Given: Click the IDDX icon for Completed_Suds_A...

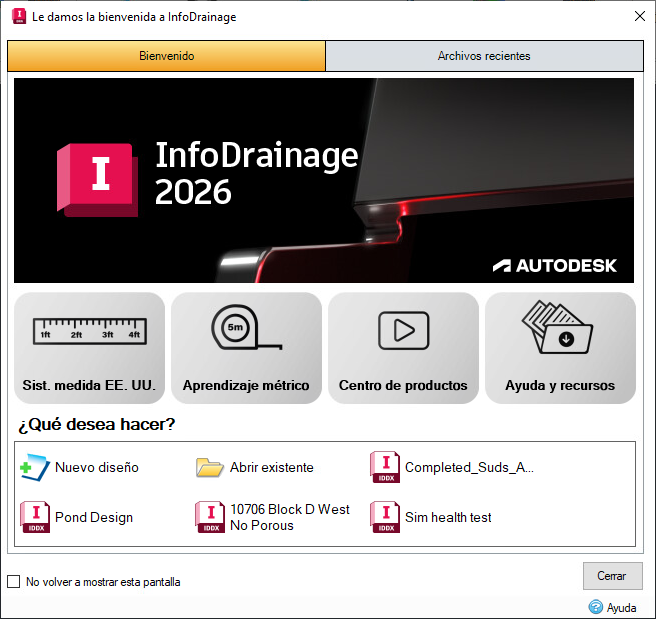Looking at the screenshot, I should [x=385, y=467].
